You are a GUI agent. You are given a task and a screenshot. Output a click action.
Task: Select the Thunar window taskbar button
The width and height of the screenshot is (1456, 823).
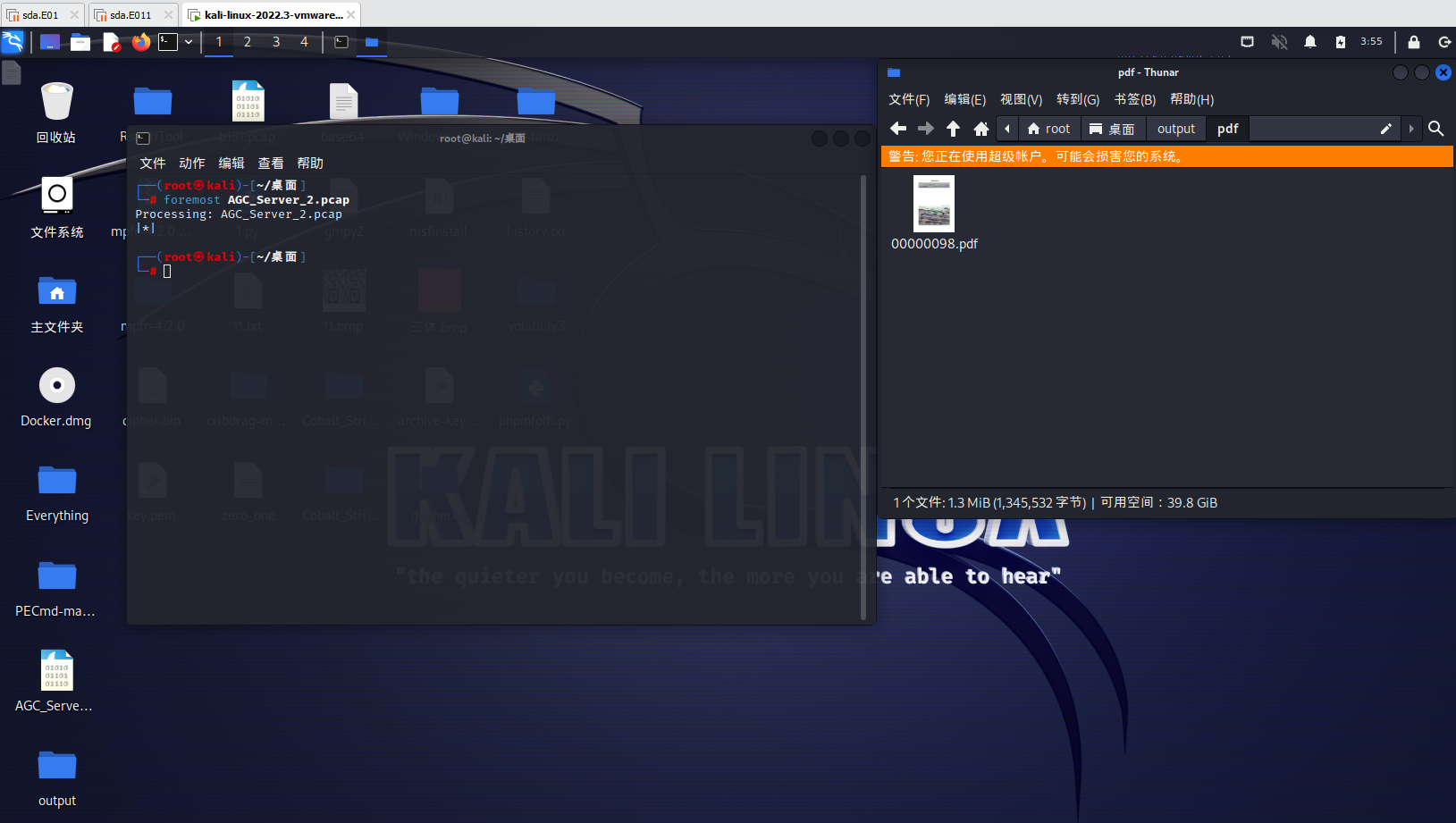[372, 42]
